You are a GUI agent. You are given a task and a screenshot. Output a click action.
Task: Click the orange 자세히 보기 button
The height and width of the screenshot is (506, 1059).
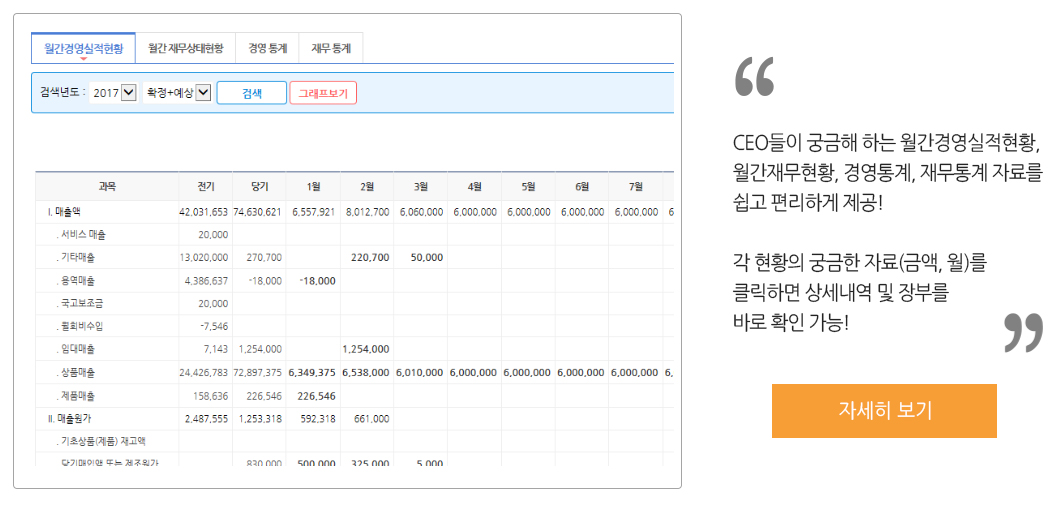(x=884, y=411)
